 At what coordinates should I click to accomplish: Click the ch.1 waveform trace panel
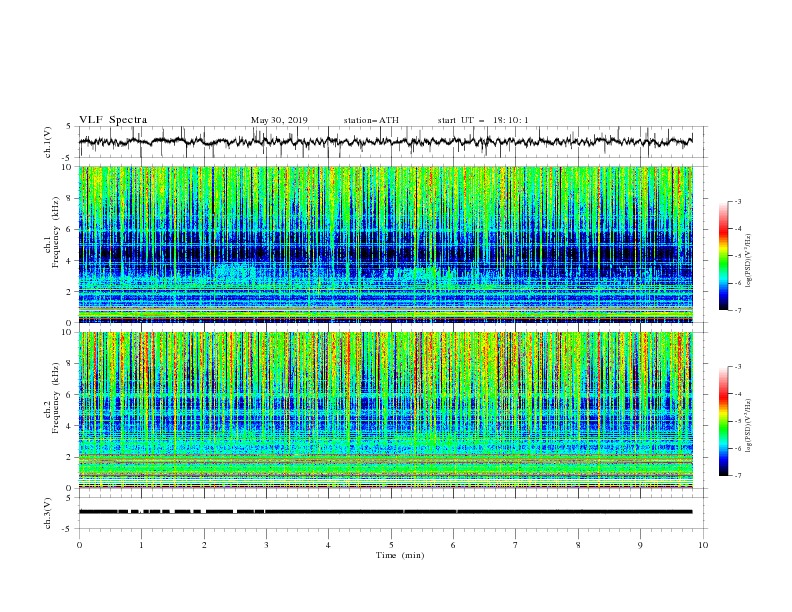click(x=393, y=142)
